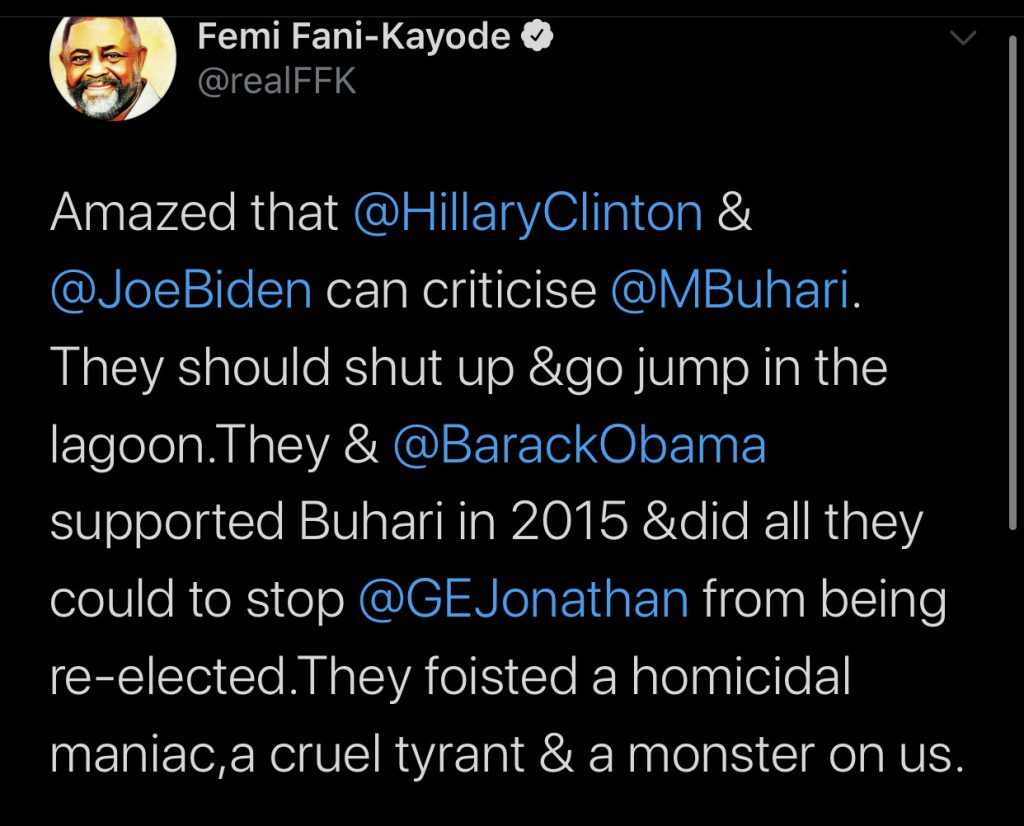Open the @realFFK handle link
This screenshot has width=1024, height=826.
point(277,82)
